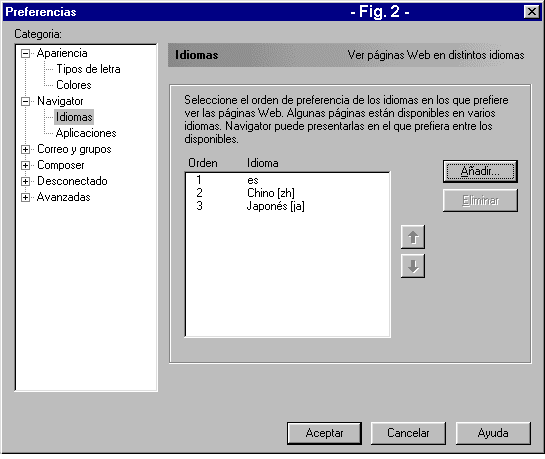Cancel the Preferencias dialog

pos(408,433)
